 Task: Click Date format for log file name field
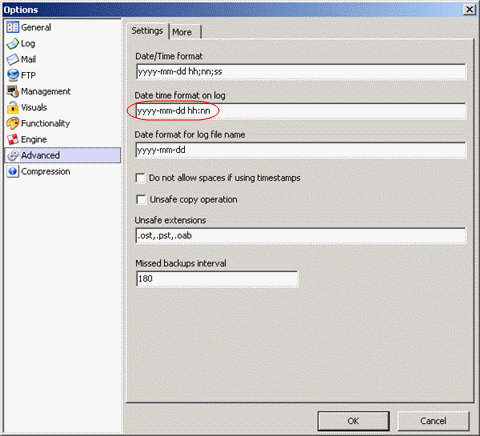[301, 150]
